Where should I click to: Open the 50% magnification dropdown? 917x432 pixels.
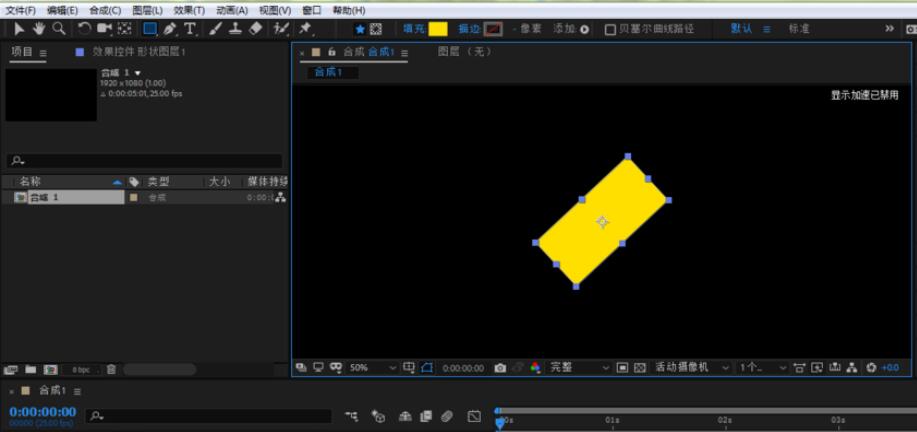(x=373, y=368)
